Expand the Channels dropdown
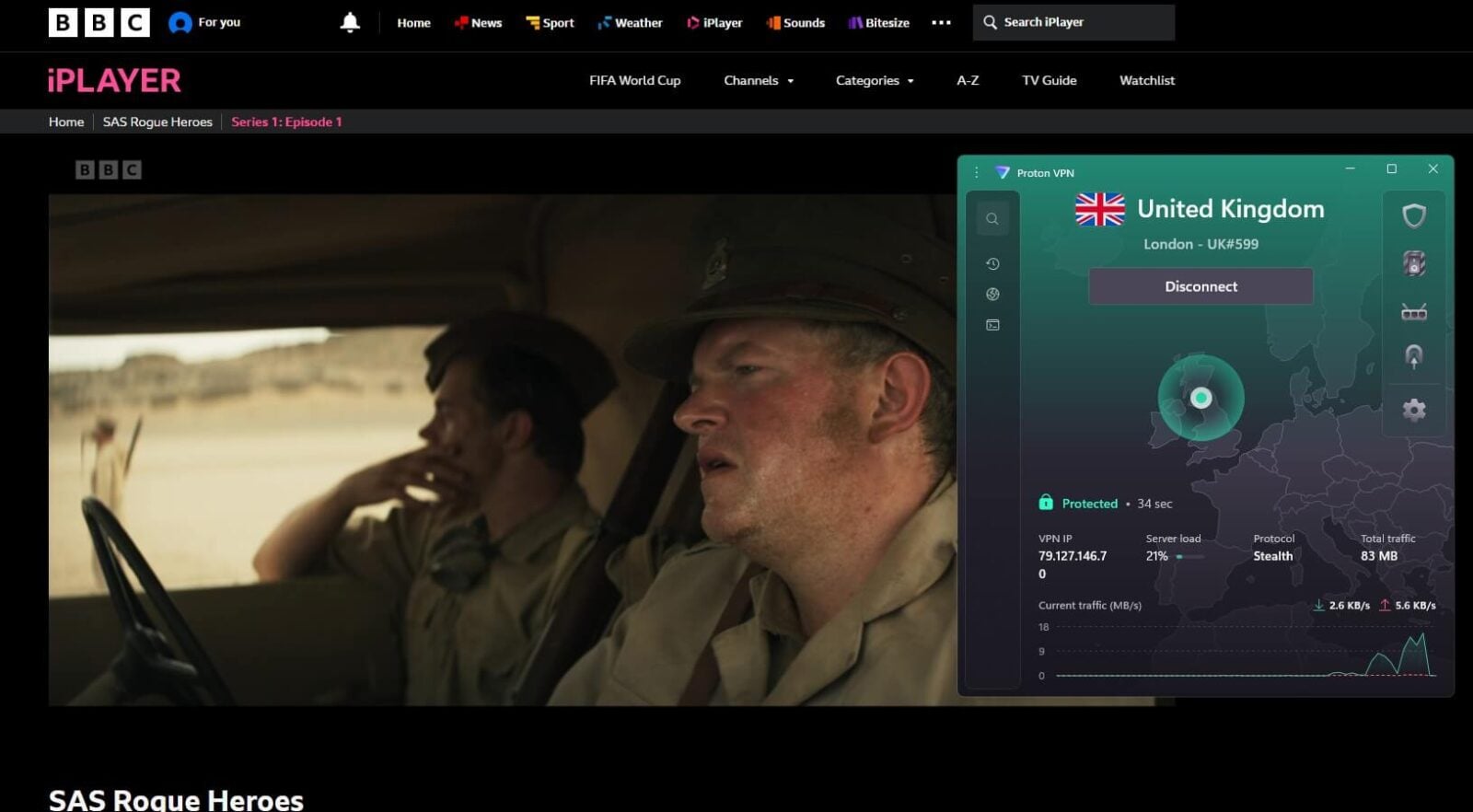 click(759, 80)
